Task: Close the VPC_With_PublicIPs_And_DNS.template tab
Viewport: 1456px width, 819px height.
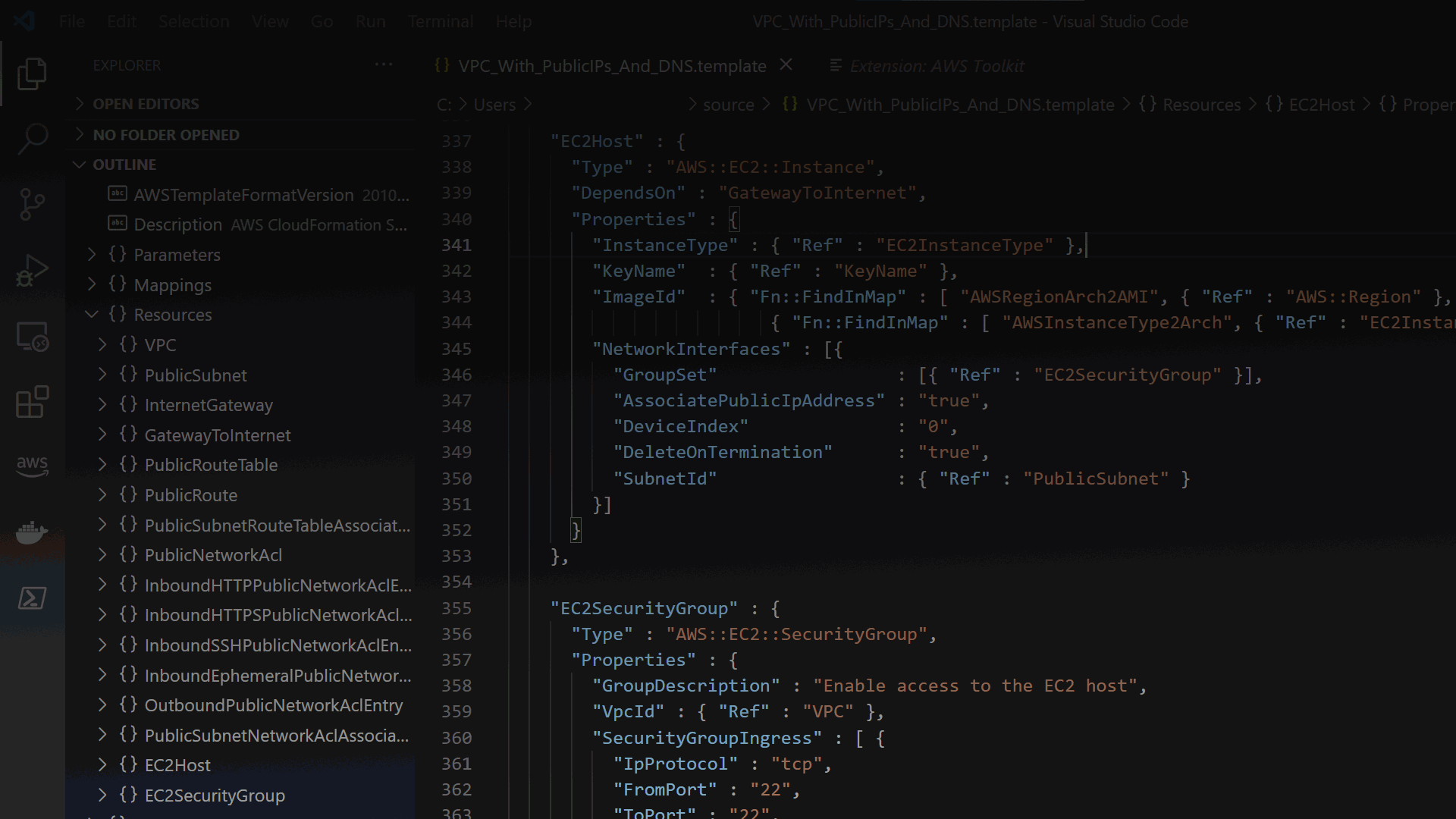Action: tap(786, 65)
